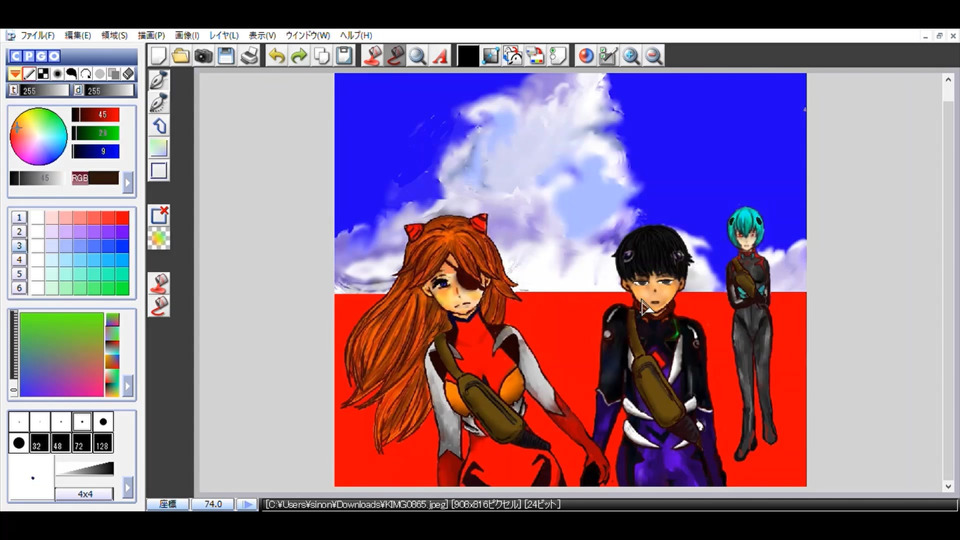Print the image with the printer icon
Viewport: 960px width, 540px height.
(249, 56)
